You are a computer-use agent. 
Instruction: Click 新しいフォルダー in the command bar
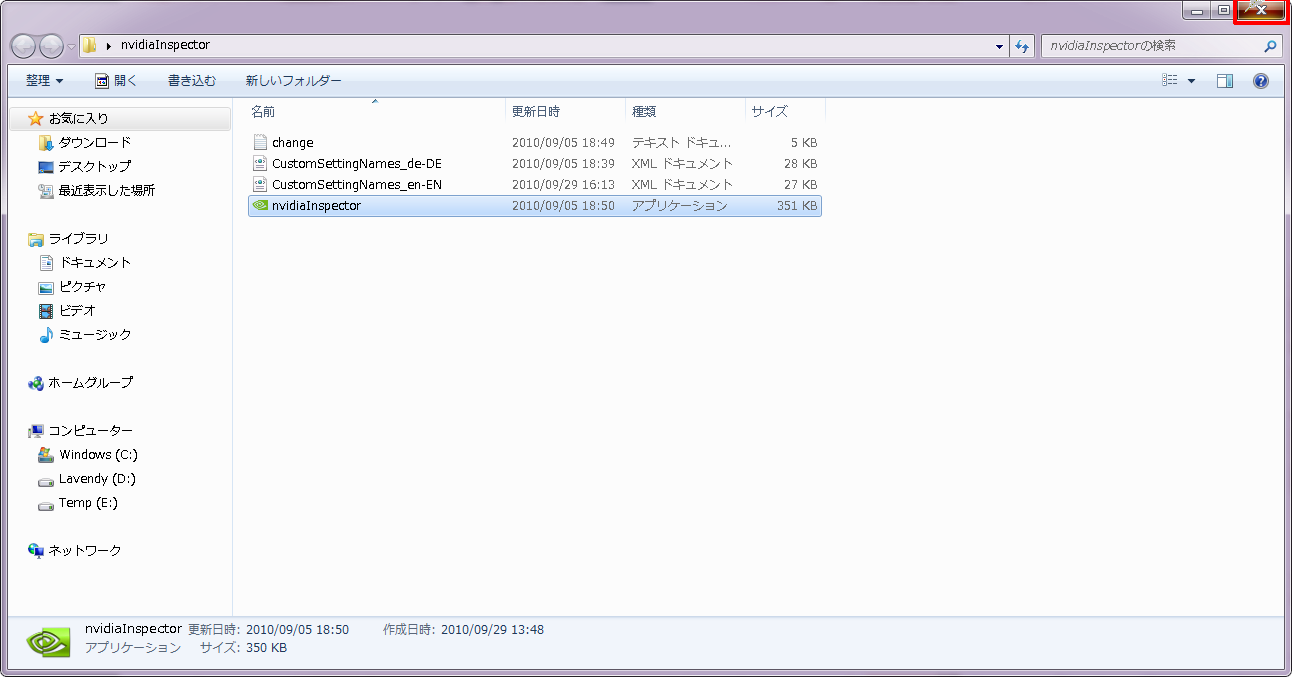pyautogui.click(x=294, y=81)
